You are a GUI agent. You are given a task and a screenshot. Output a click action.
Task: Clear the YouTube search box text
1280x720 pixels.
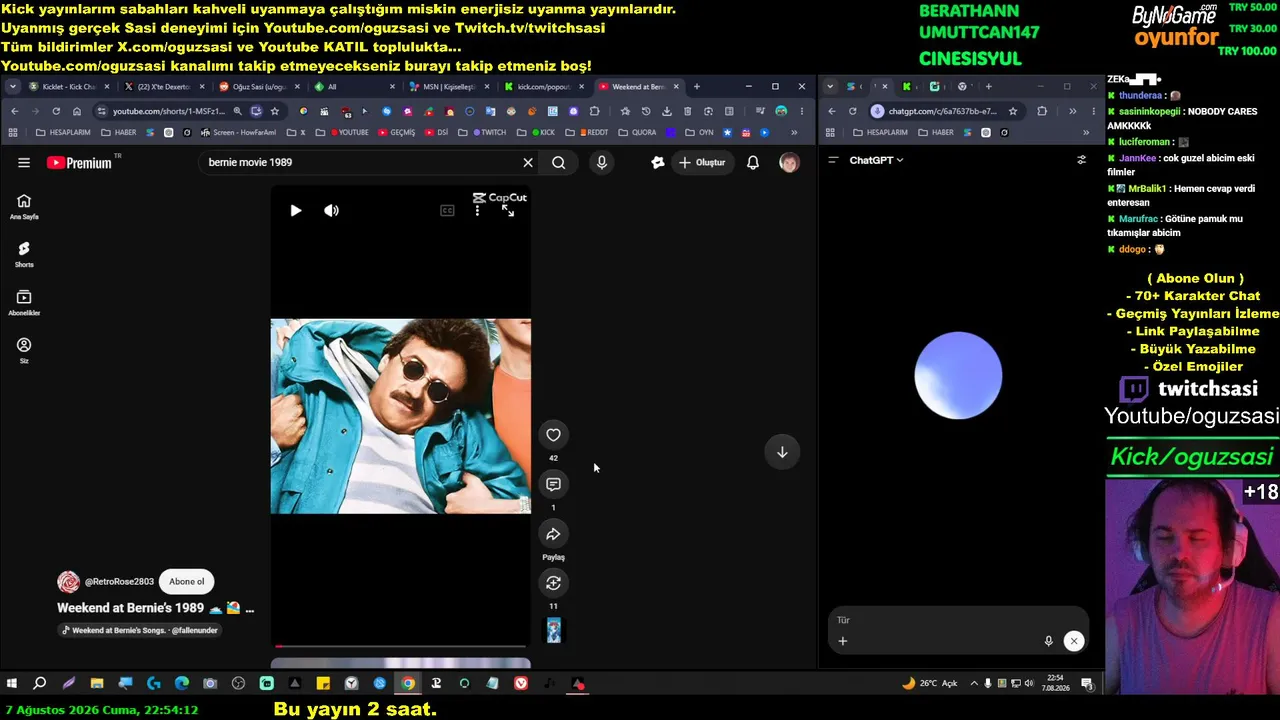coord(528,162)
